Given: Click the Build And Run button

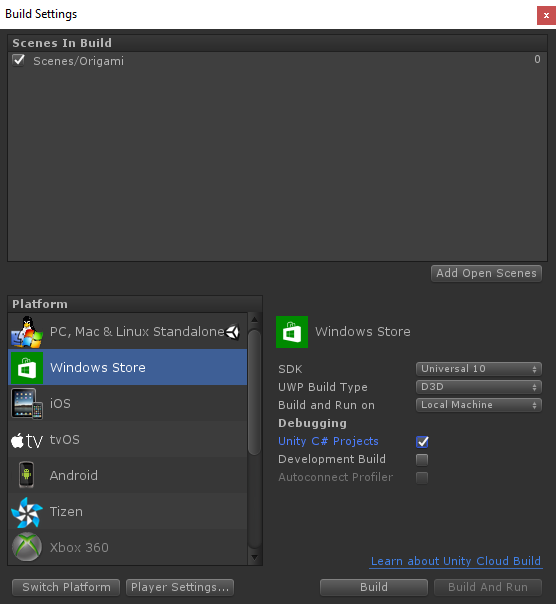Looking at the screenshot, I should coord(488,587).
